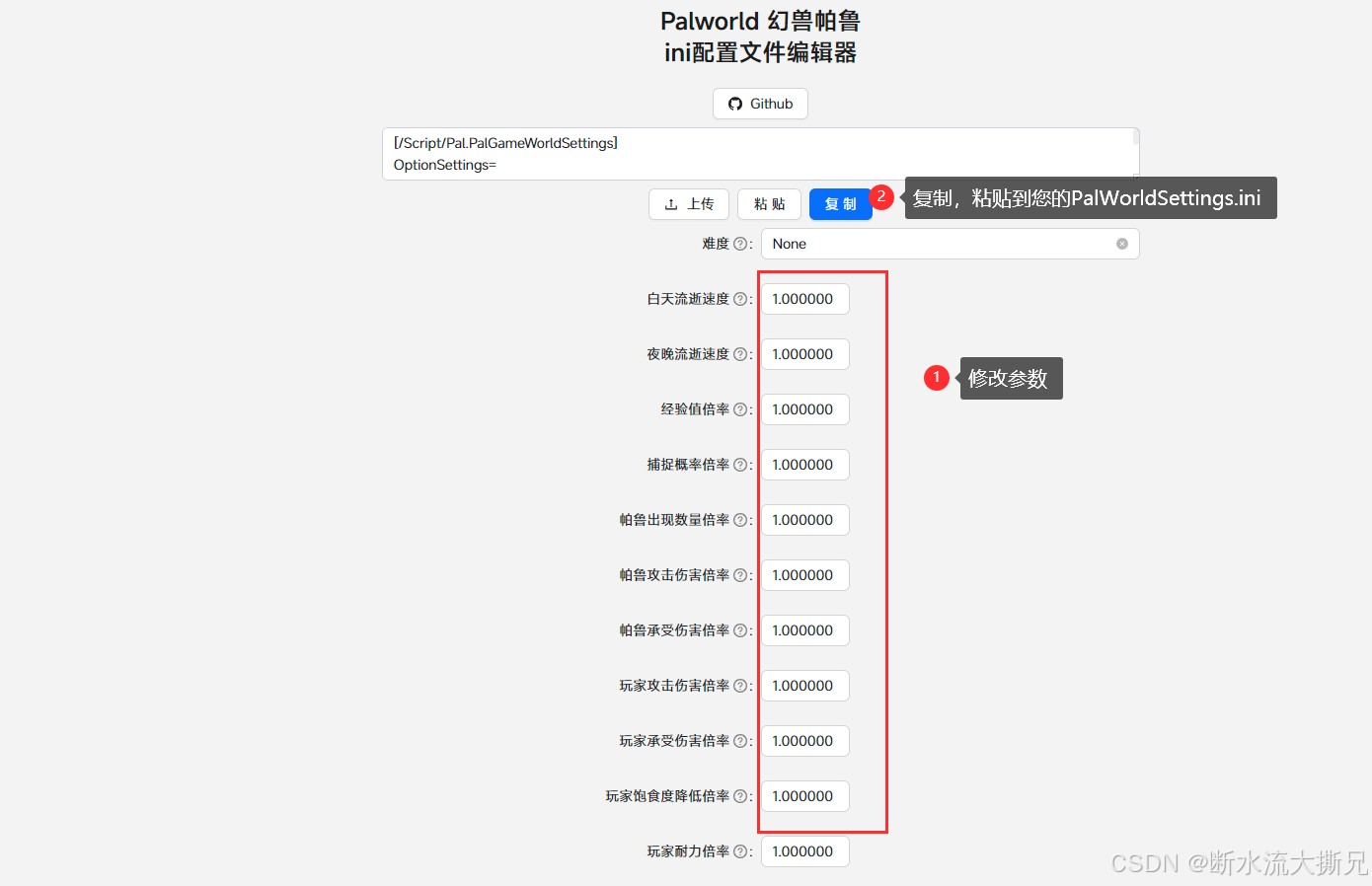The image size is (1372, 886).
Task: Click the 经验值倍率 label text
Action: [x=695, y=409]
